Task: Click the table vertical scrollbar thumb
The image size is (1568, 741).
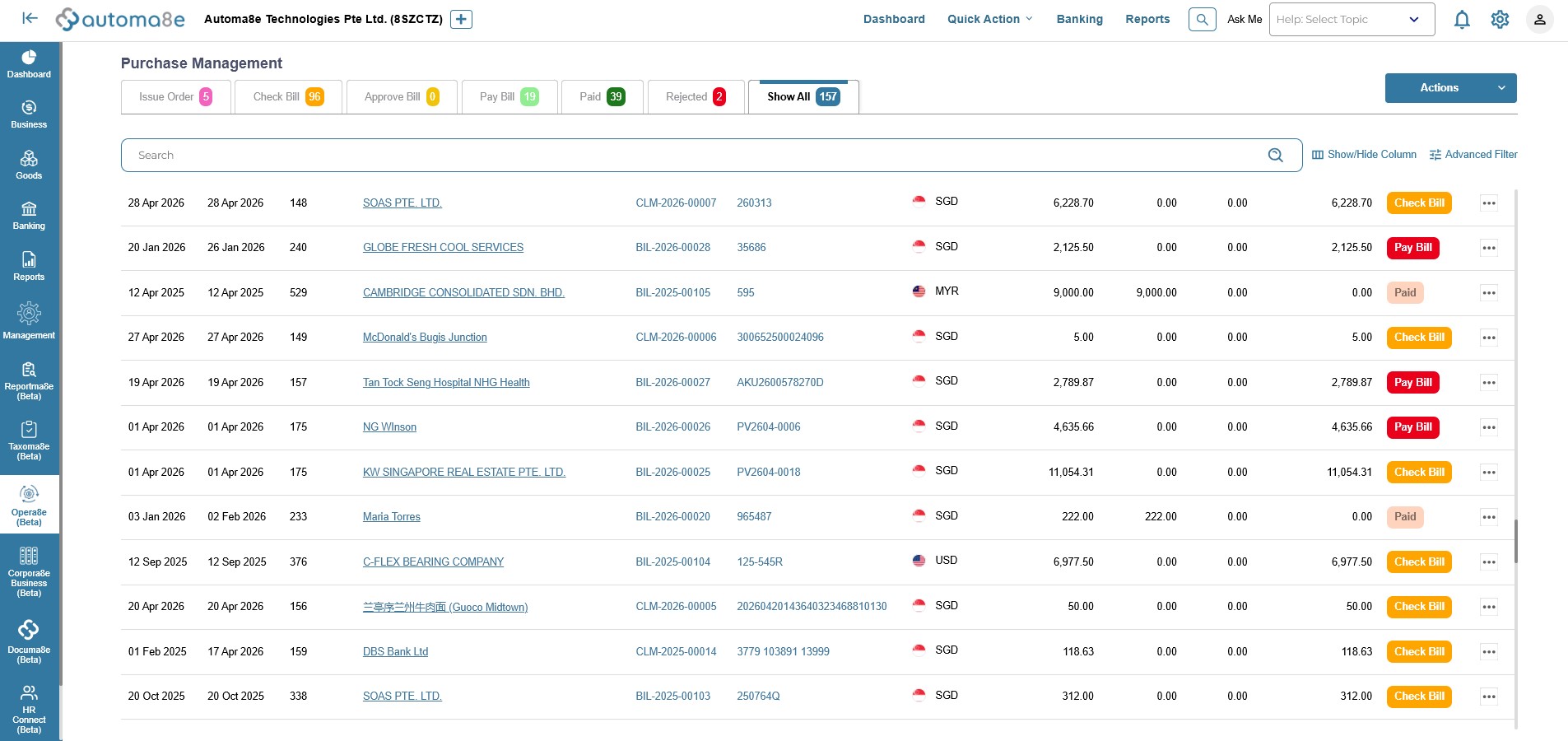Action: (x=1515, y=541)
